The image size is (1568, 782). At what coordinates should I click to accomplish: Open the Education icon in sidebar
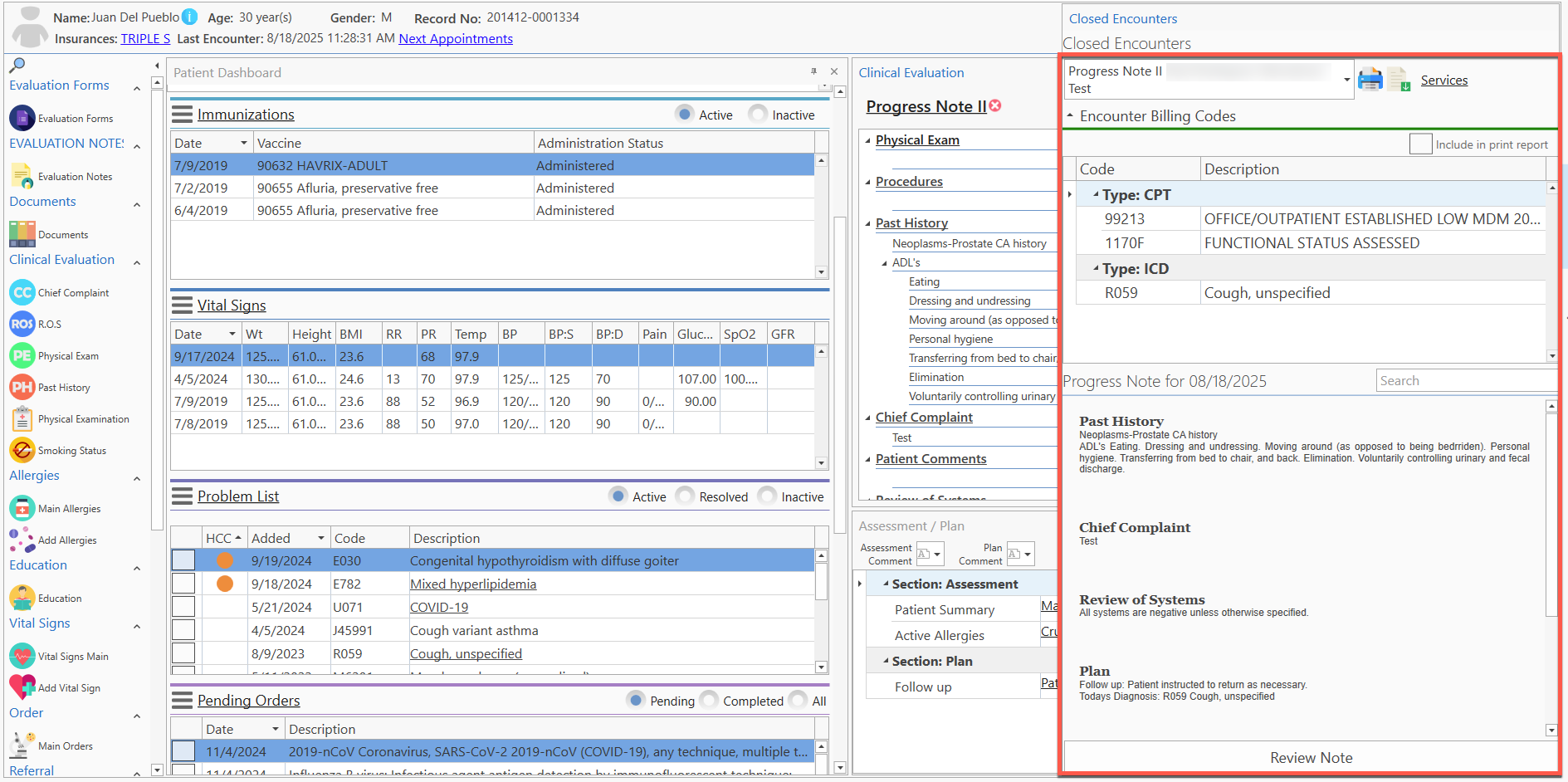22,598
